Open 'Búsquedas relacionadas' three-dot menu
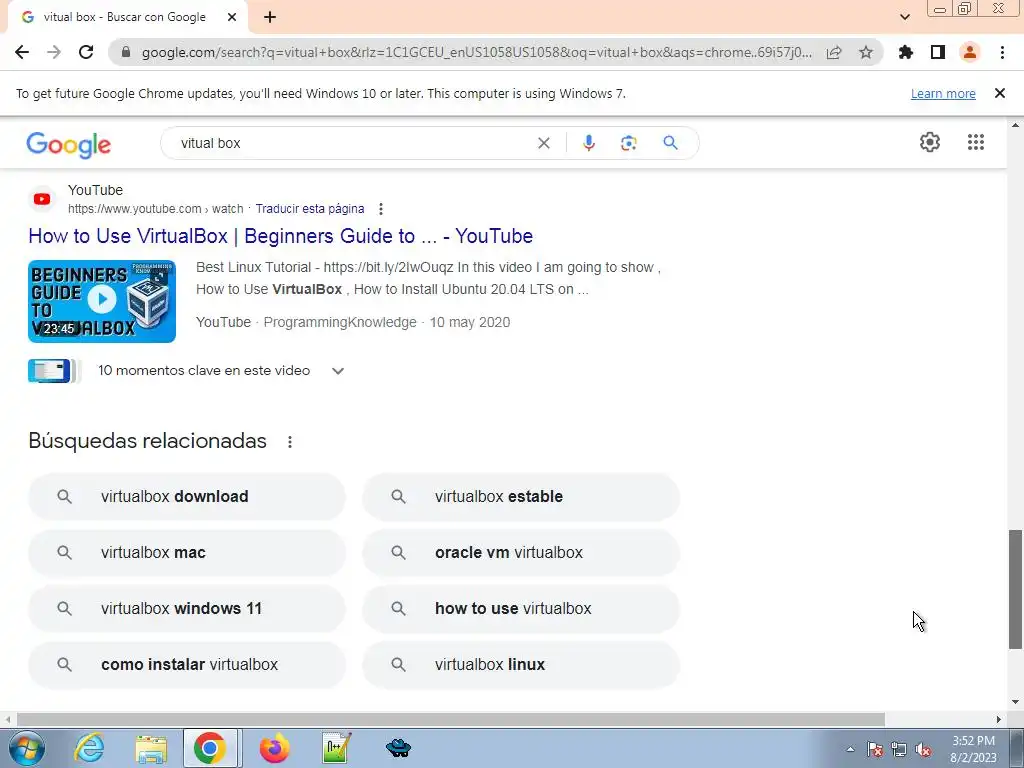Viewport: 1024px width, 768px height. pos(290,442)
